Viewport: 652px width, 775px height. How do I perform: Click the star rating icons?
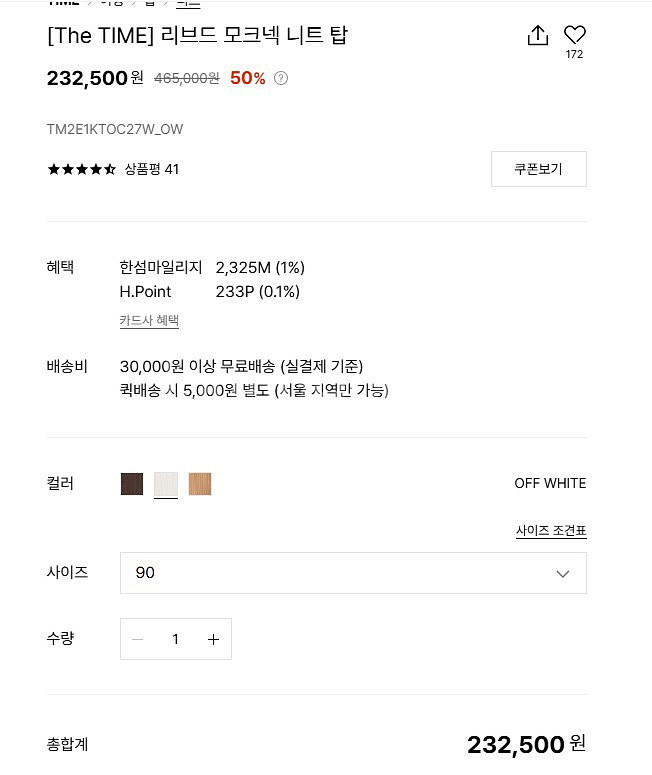tap(82, 169)
